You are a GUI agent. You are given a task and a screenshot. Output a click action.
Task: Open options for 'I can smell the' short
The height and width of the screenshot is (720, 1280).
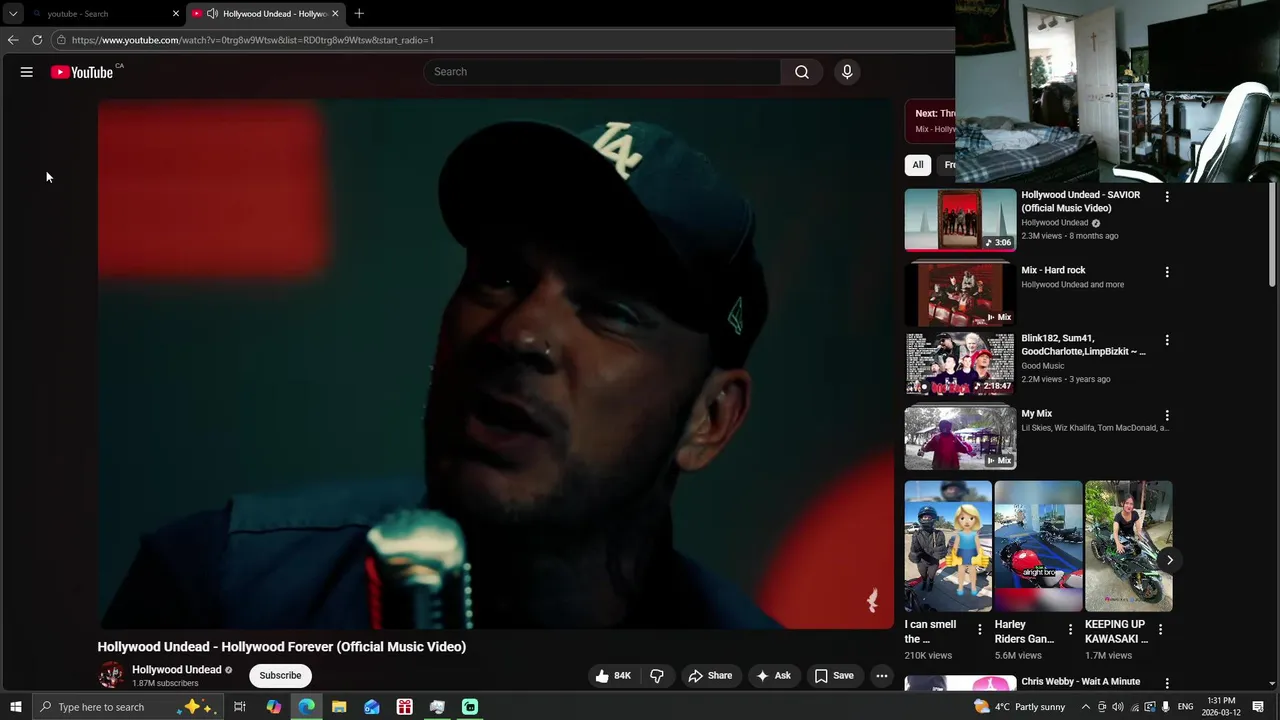(980, 630)
